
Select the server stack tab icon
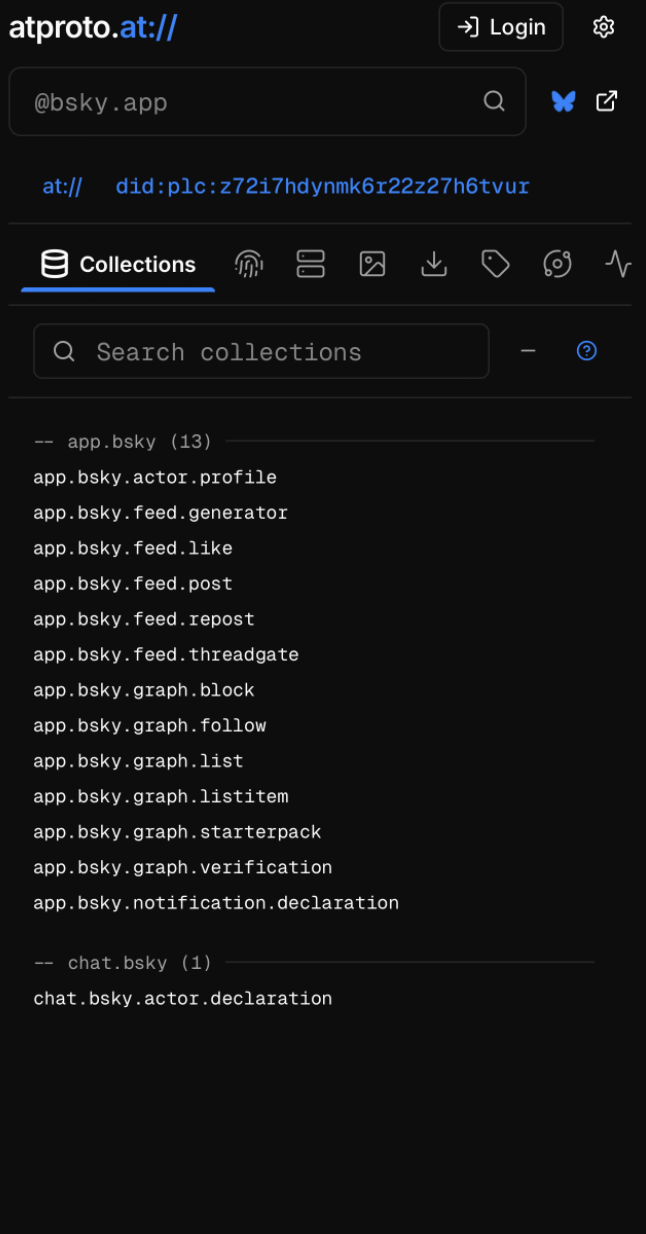[311, 264]
